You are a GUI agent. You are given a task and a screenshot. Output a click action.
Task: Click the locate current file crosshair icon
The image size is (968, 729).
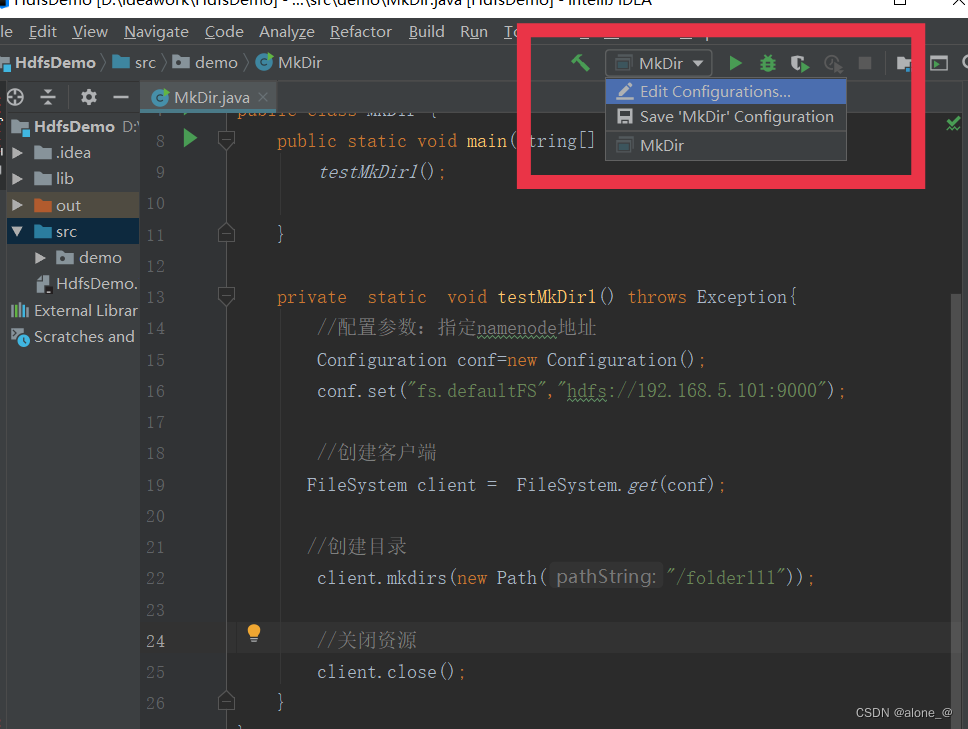pos(15,97)
